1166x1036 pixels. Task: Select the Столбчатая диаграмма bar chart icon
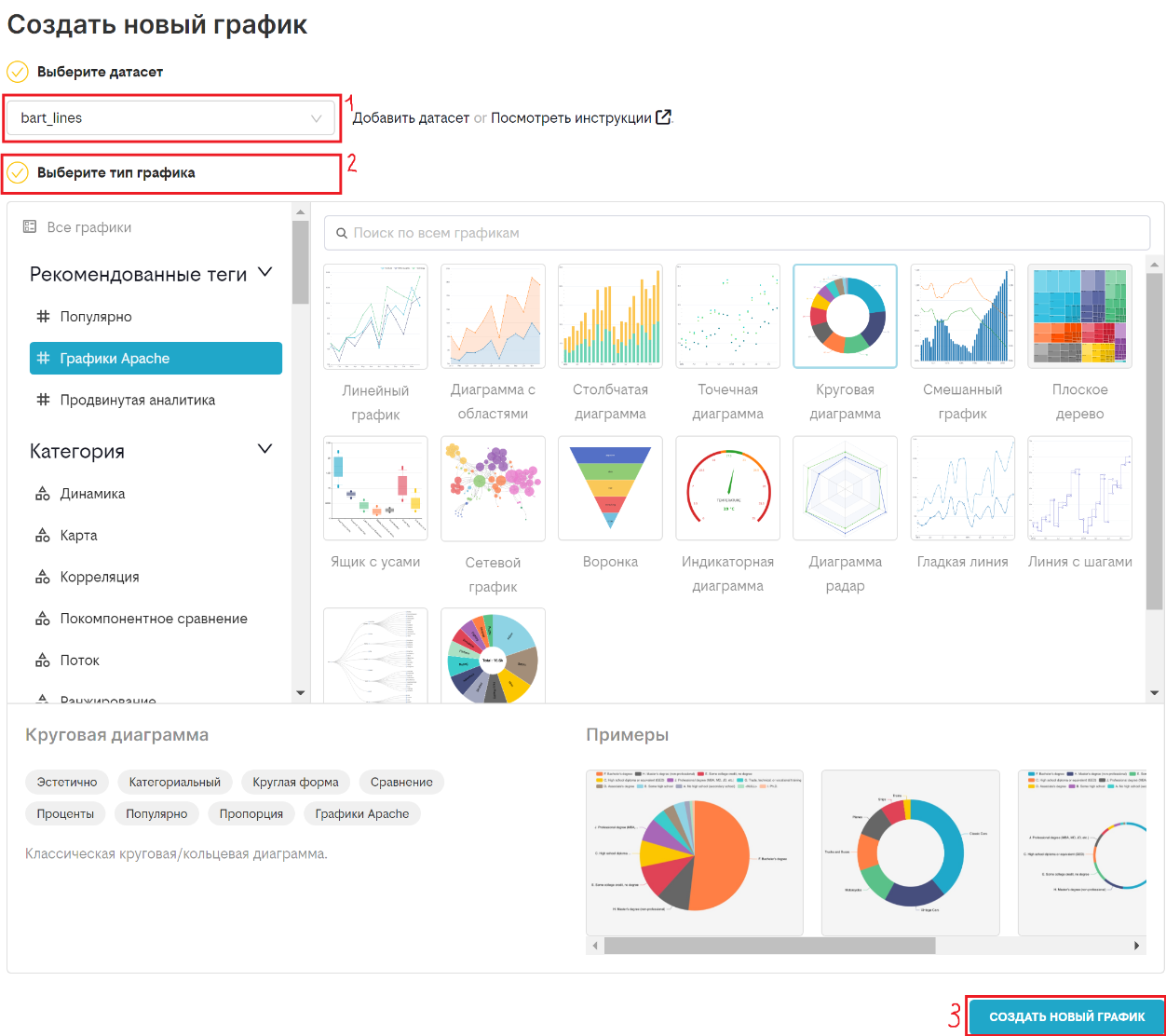click(x=610, y=316)
